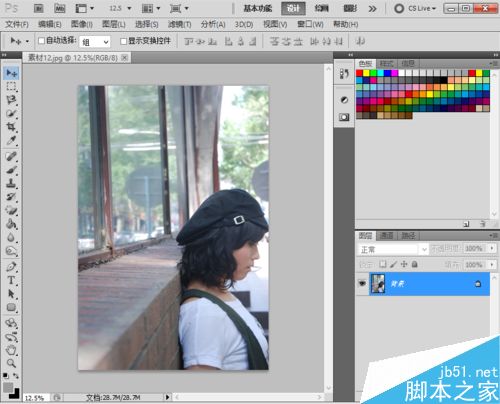Select the Eyedropper tool
The height and width of the screenshot is (404, 500).
point(11,140)
